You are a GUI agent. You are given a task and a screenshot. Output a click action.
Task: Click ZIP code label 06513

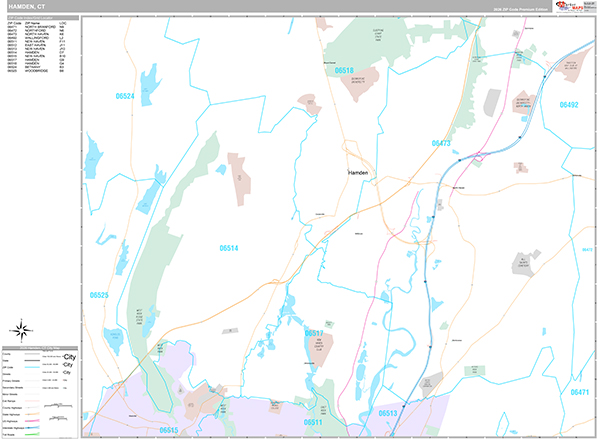coord(388,412)
